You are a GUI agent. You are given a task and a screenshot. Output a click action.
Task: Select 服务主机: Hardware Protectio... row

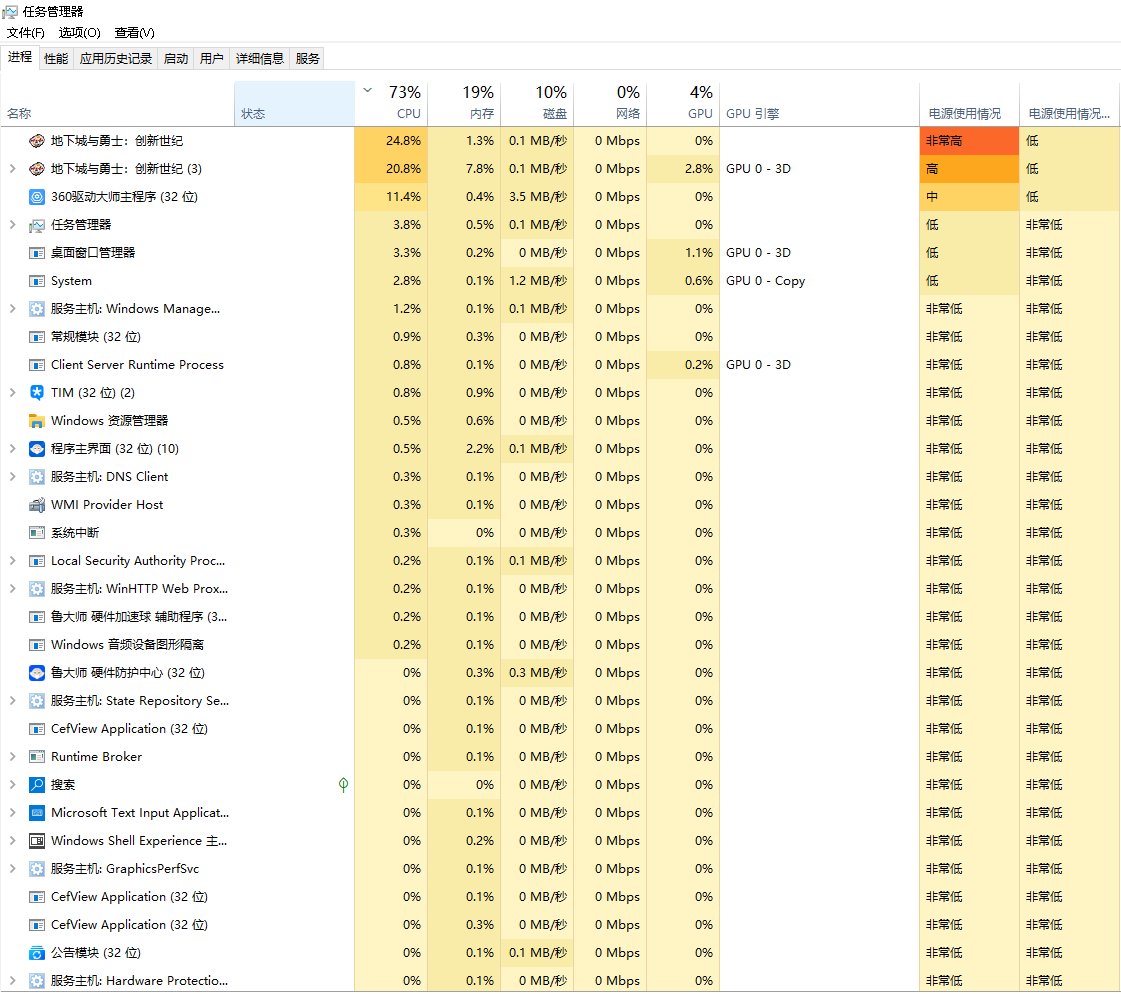coord(560,980)
